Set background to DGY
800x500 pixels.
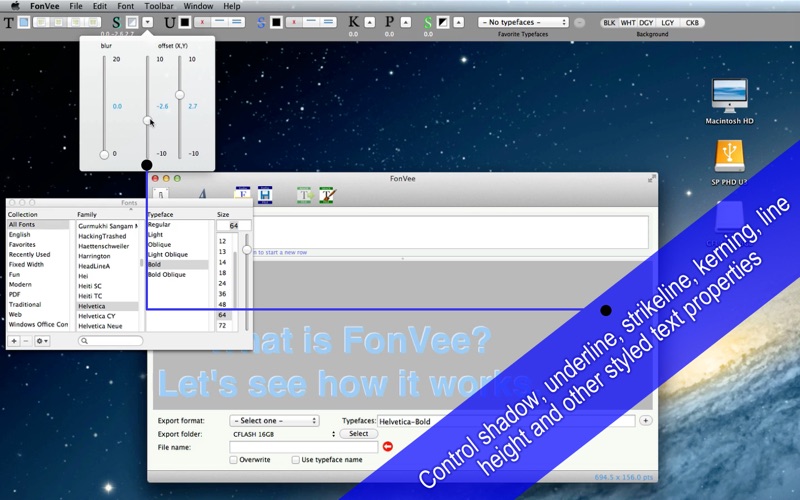coord(646,22)
